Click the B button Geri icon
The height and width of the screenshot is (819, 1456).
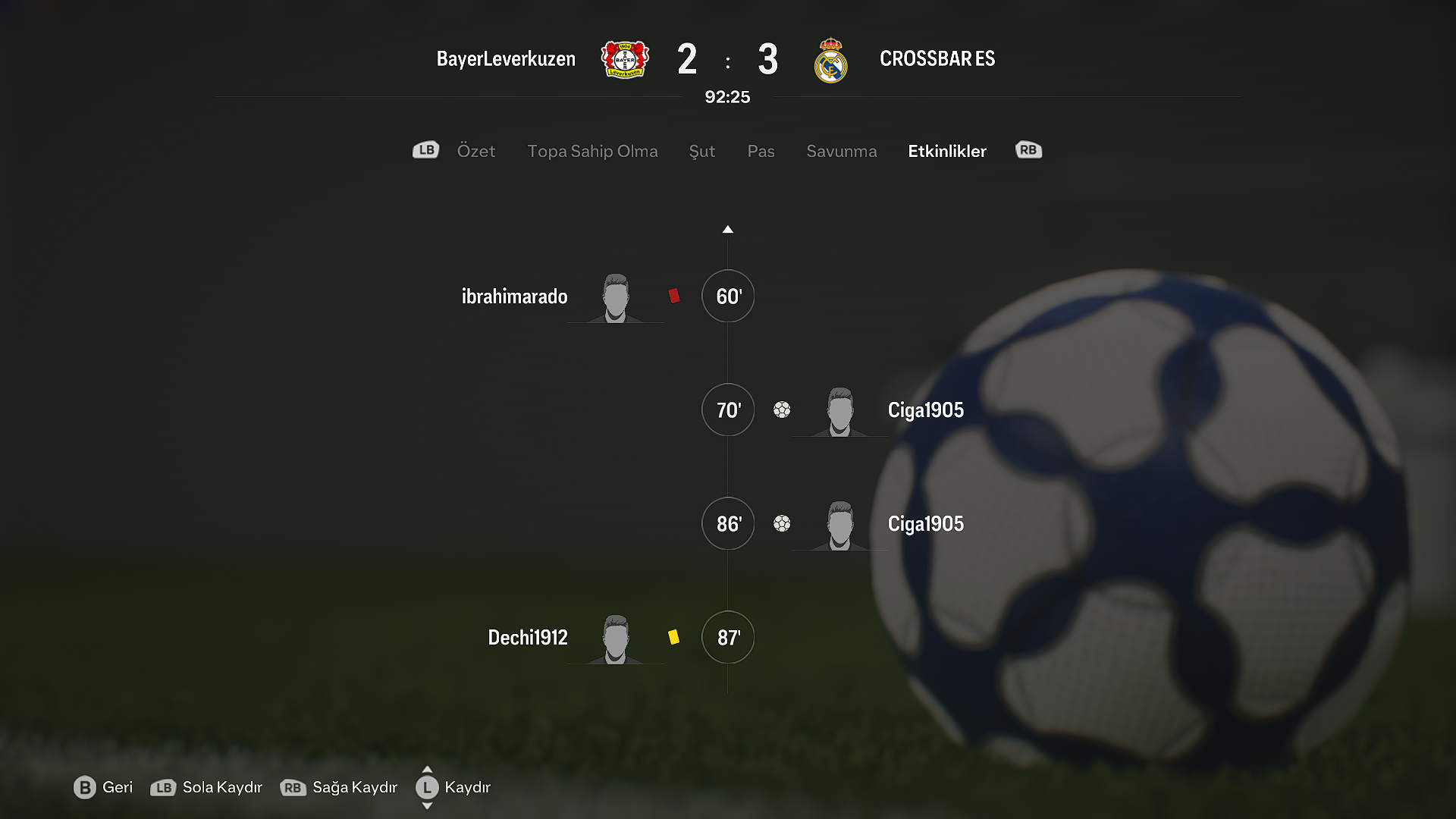[x=85, y=787]
